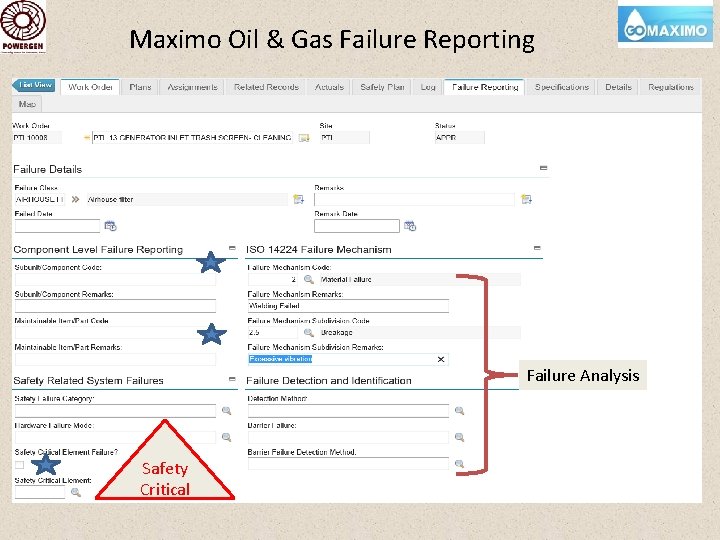Click the Remark Date input field

pos(357,226)
